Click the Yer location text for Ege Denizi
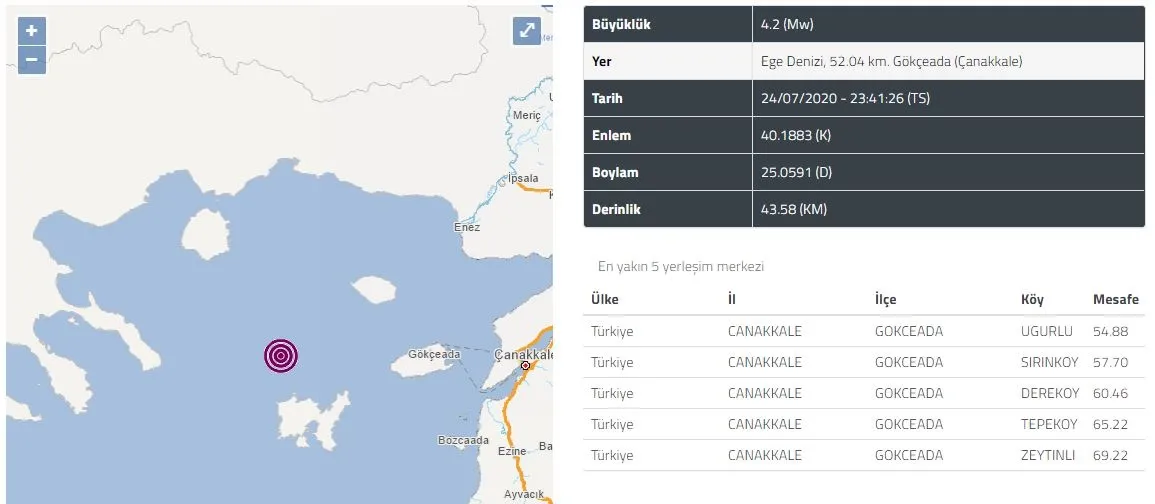This screenshot has width=1155, height=504. [x=891, y=61]
